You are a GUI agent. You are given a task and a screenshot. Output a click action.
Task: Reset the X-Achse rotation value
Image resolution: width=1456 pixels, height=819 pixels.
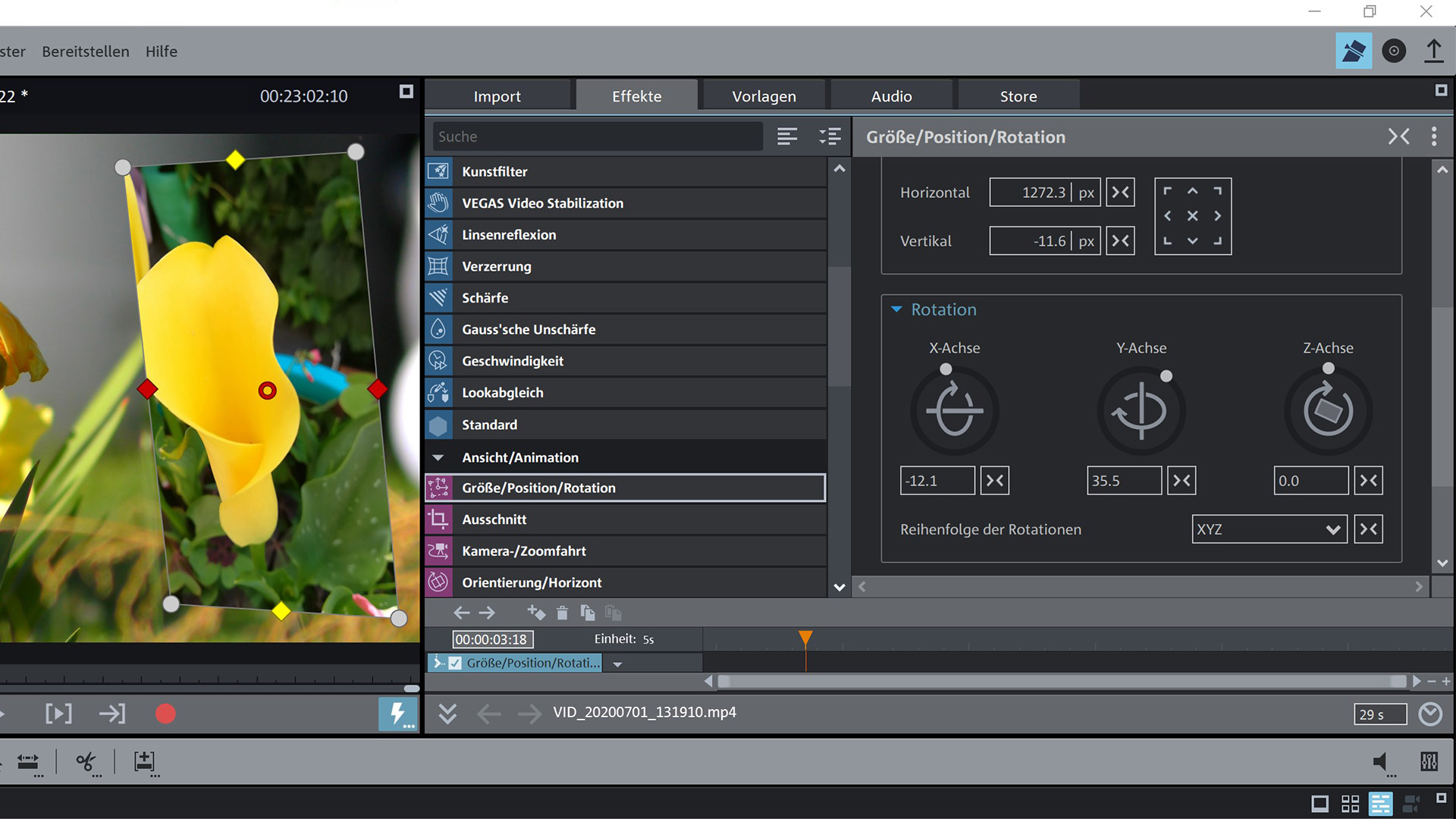click(994, 481)
